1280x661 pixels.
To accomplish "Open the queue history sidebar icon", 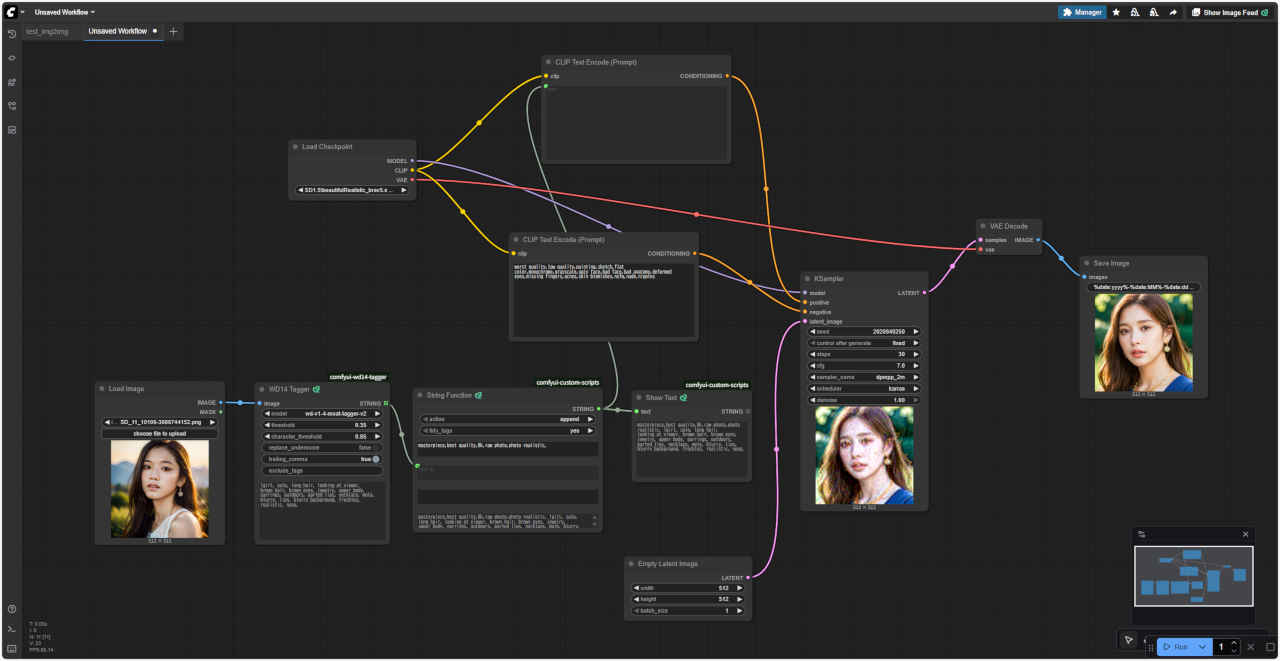I will click(x=12, y=34).
